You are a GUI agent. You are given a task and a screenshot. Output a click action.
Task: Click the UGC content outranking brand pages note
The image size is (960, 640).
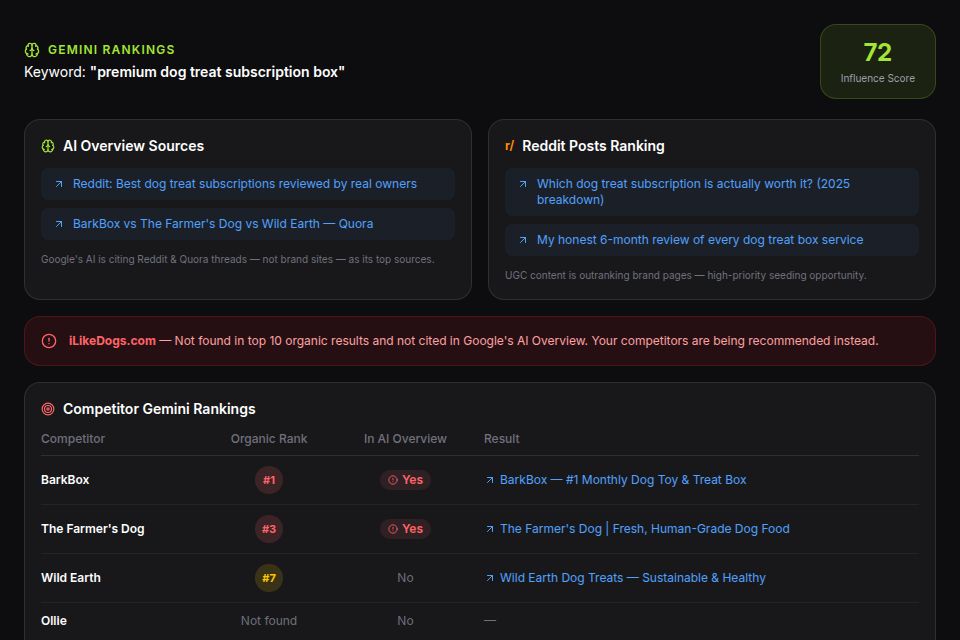point(686,276)
